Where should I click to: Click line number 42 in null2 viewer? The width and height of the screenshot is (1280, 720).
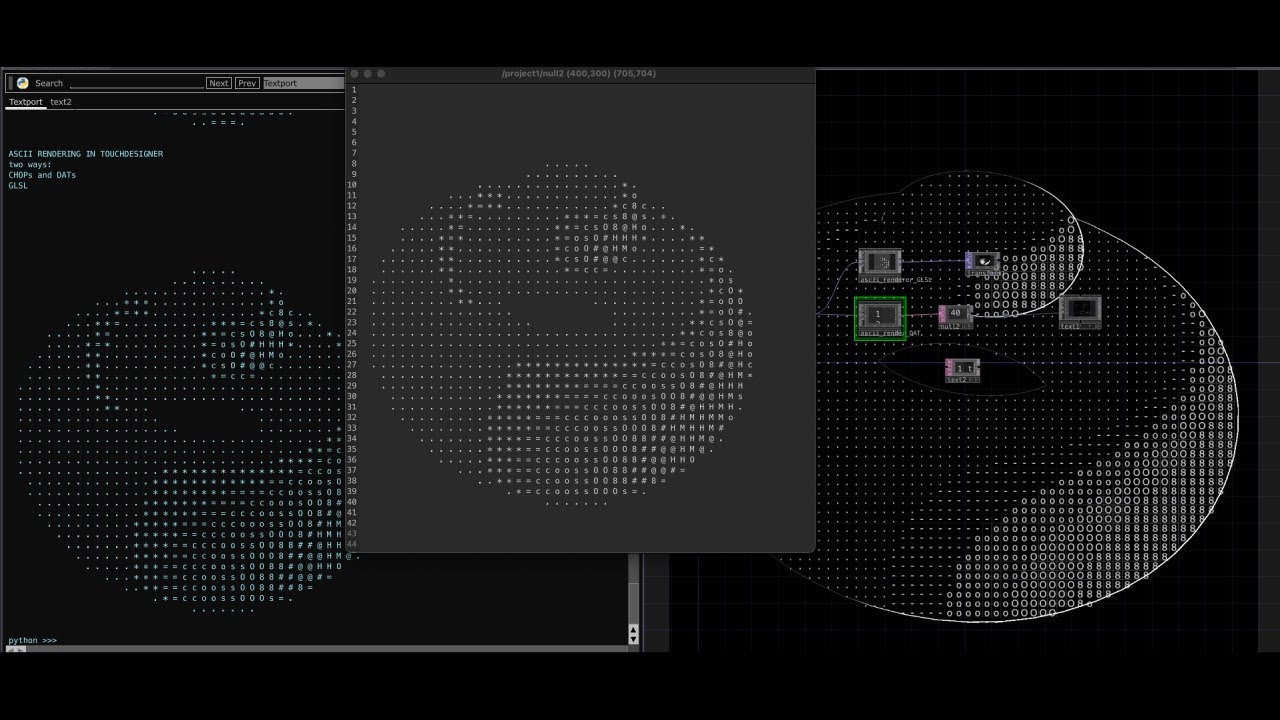coord(352,523)
